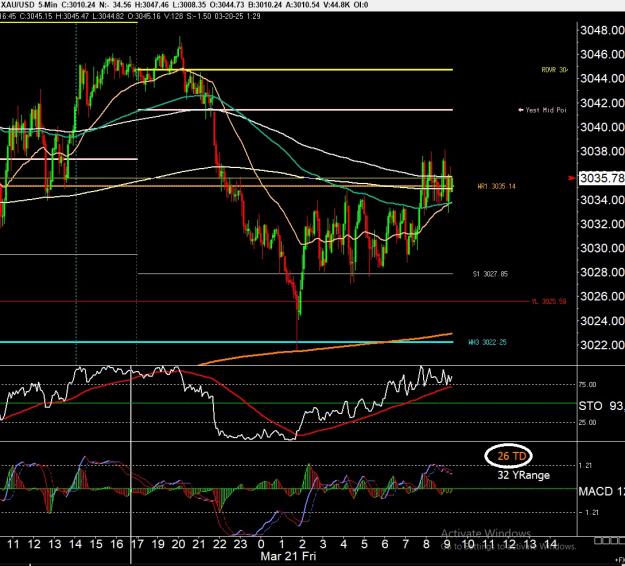The width and height of the screenshot is (625, 566).
Task: Click the stochastic 75.00 level label
Action: coord(587,385)
